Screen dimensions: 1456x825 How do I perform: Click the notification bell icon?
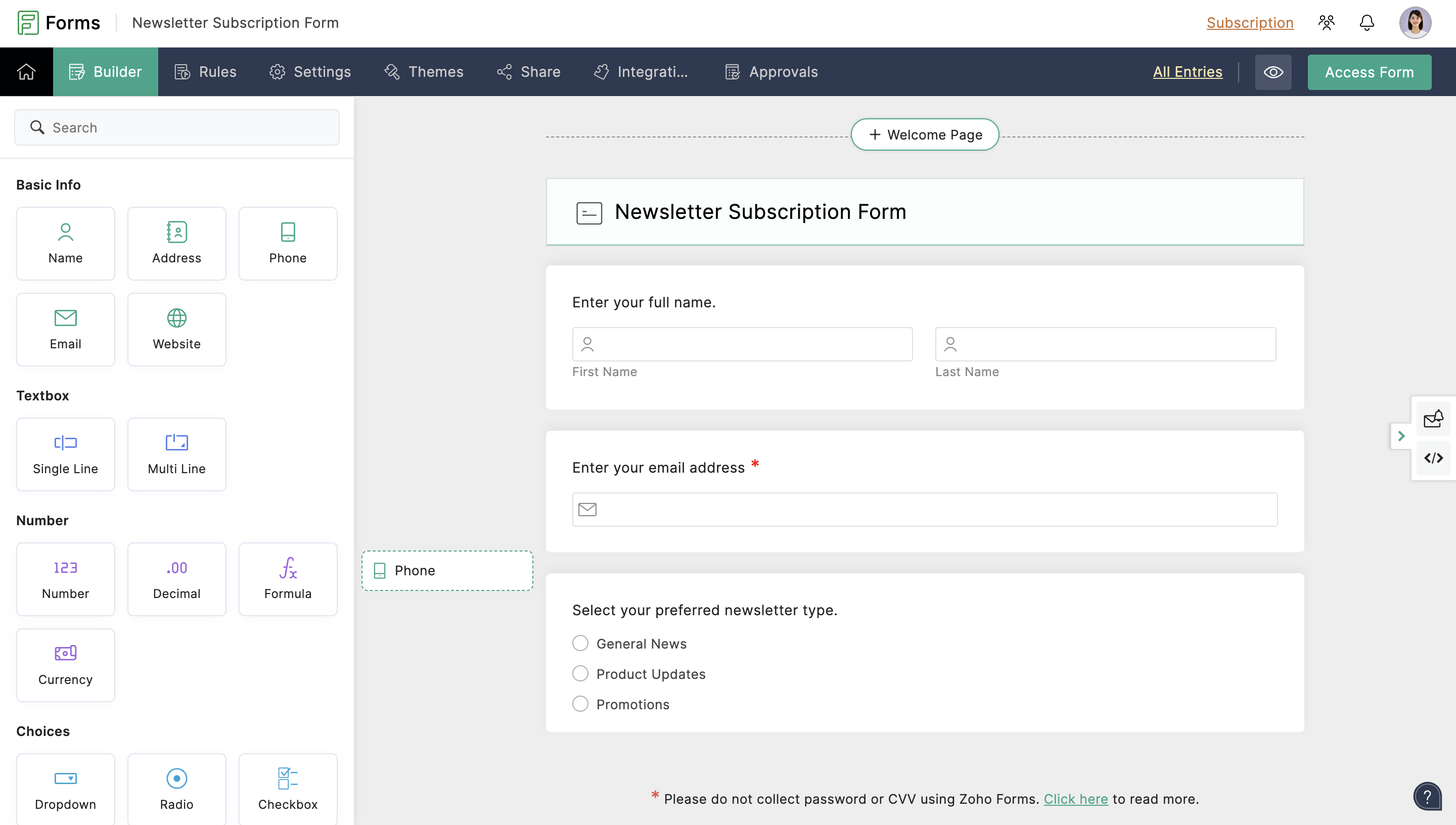pos(1367,23)
